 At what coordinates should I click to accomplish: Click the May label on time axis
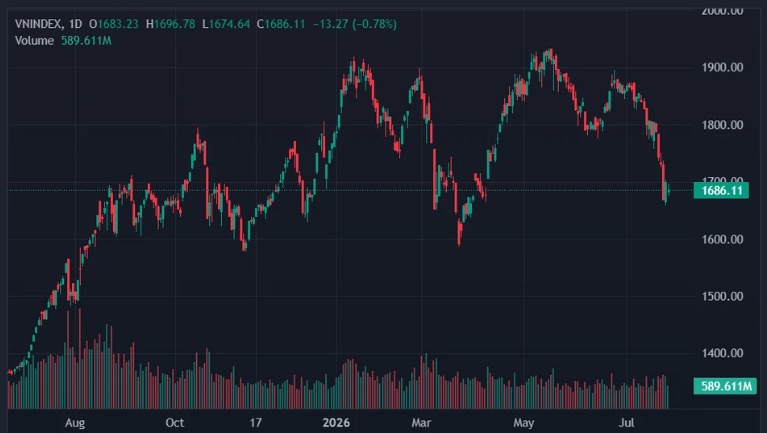tap(523, 423)
